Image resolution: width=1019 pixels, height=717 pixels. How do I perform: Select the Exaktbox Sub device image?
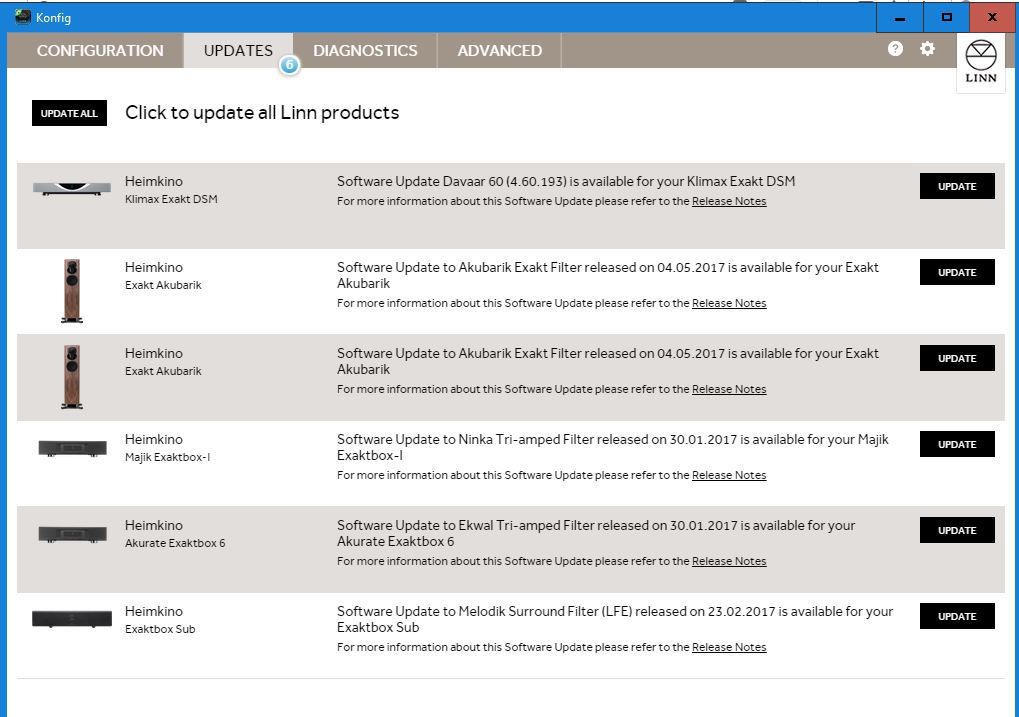click(x=72, y=619)
